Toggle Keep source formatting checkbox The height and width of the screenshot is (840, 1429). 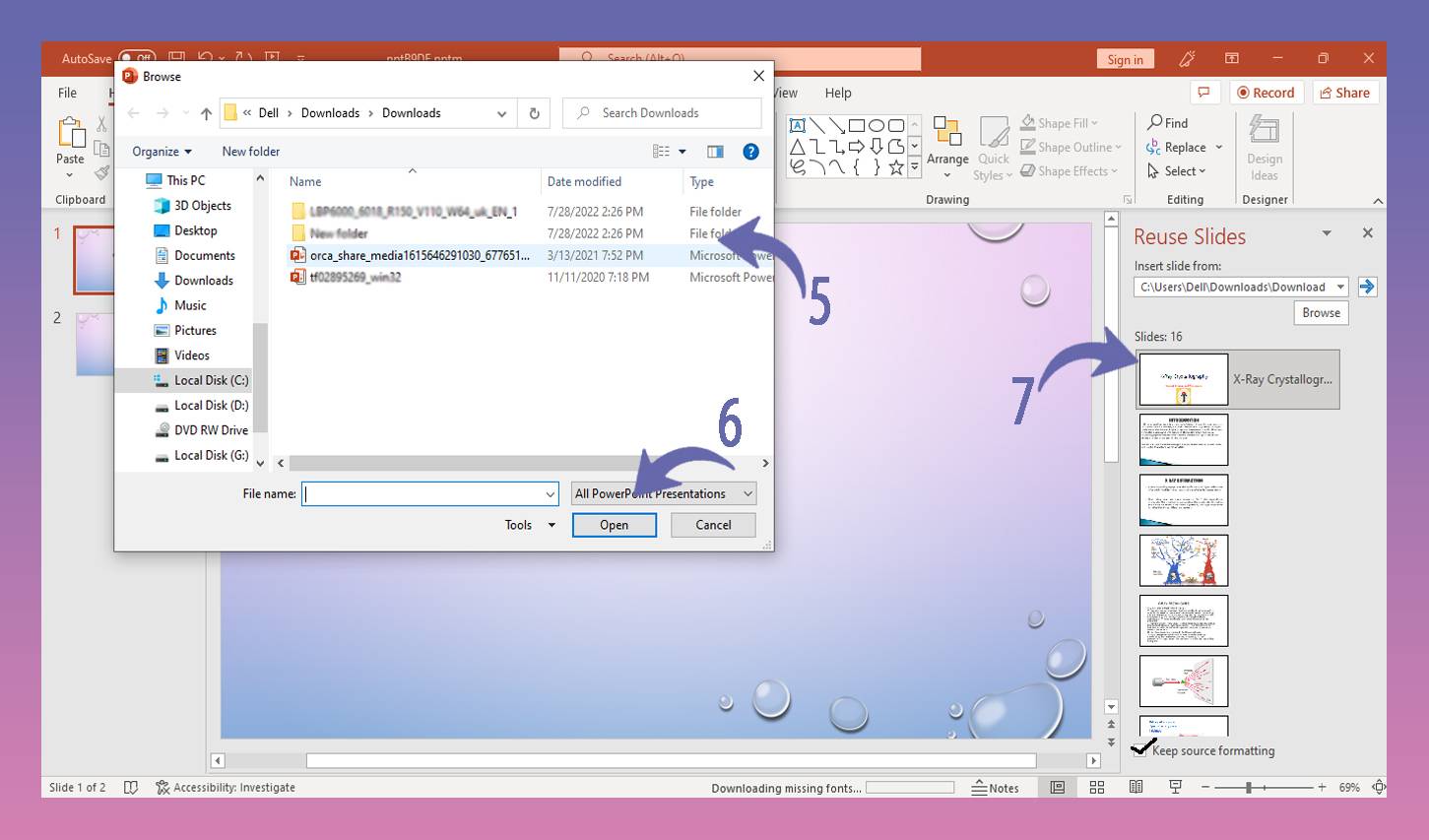tap(1140, 750)
